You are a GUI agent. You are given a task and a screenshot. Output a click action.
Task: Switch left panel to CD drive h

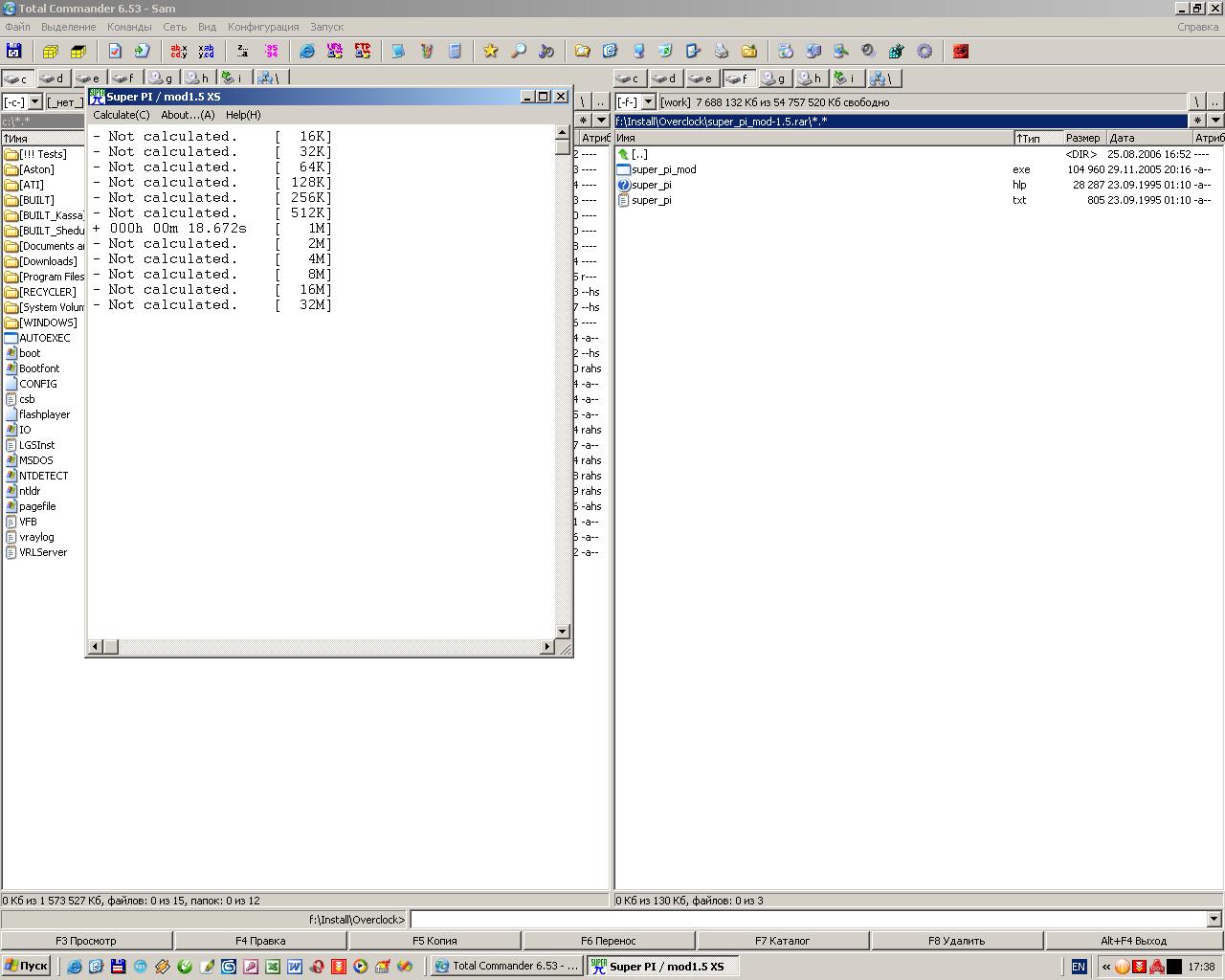(197, 78)
